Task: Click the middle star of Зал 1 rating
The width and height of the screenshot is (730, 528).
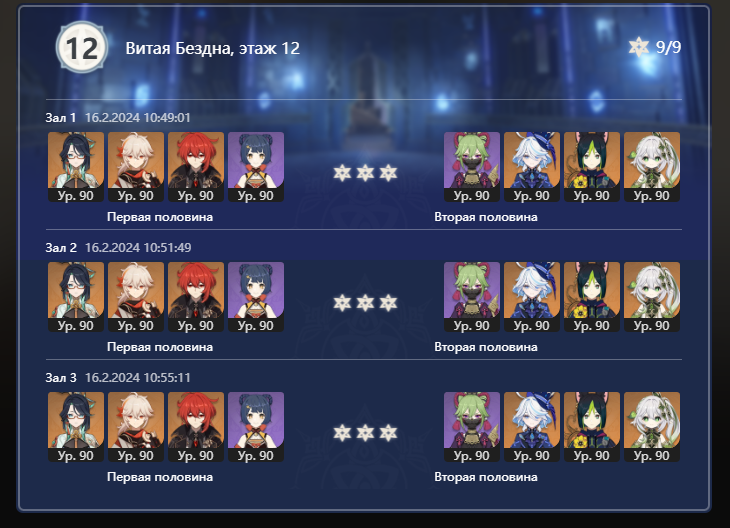Action: [365, 173]
